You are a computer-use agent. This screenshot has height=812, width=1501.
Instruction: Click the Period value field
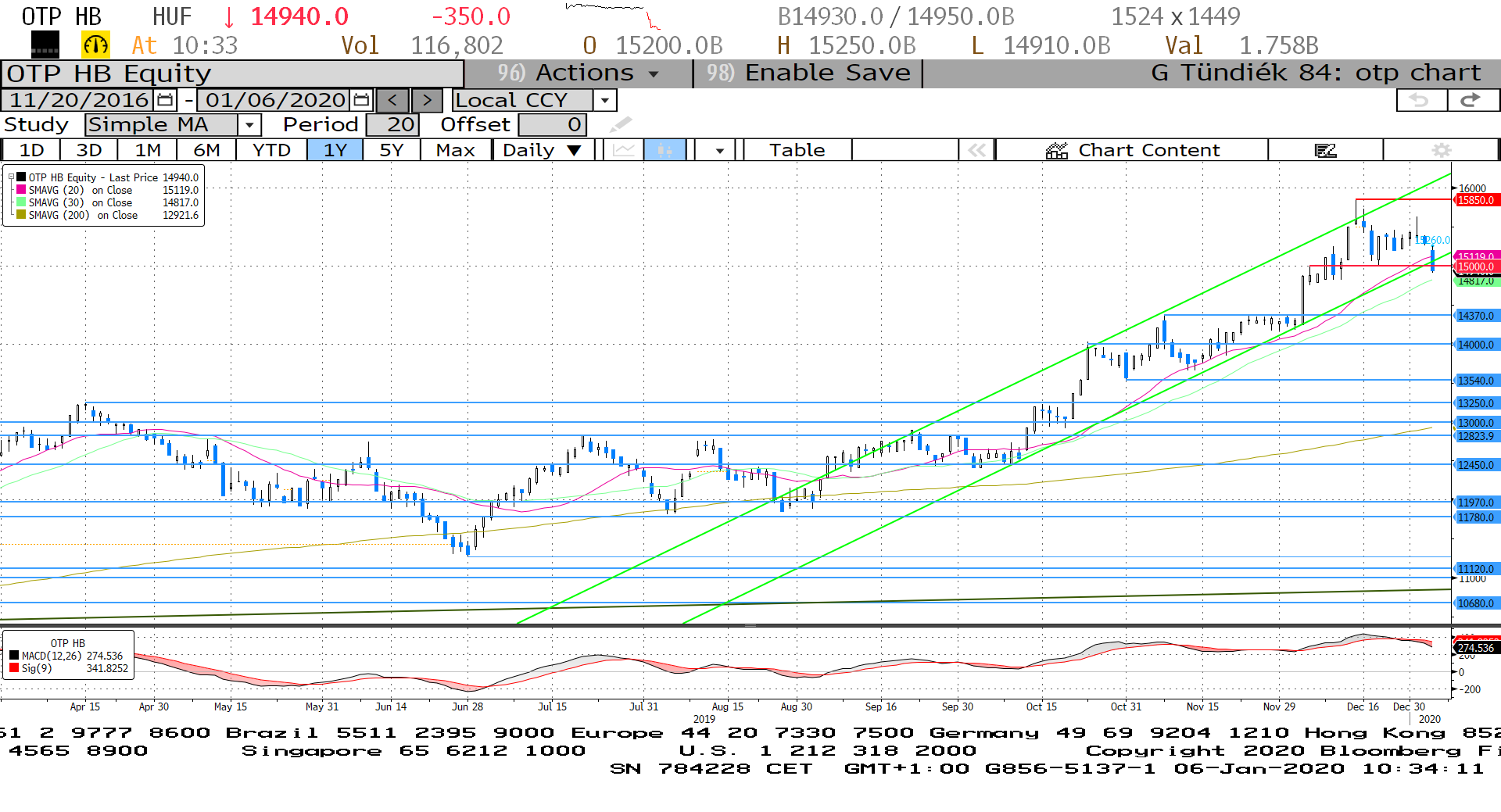pyautogui.click(x=392, y=124)
